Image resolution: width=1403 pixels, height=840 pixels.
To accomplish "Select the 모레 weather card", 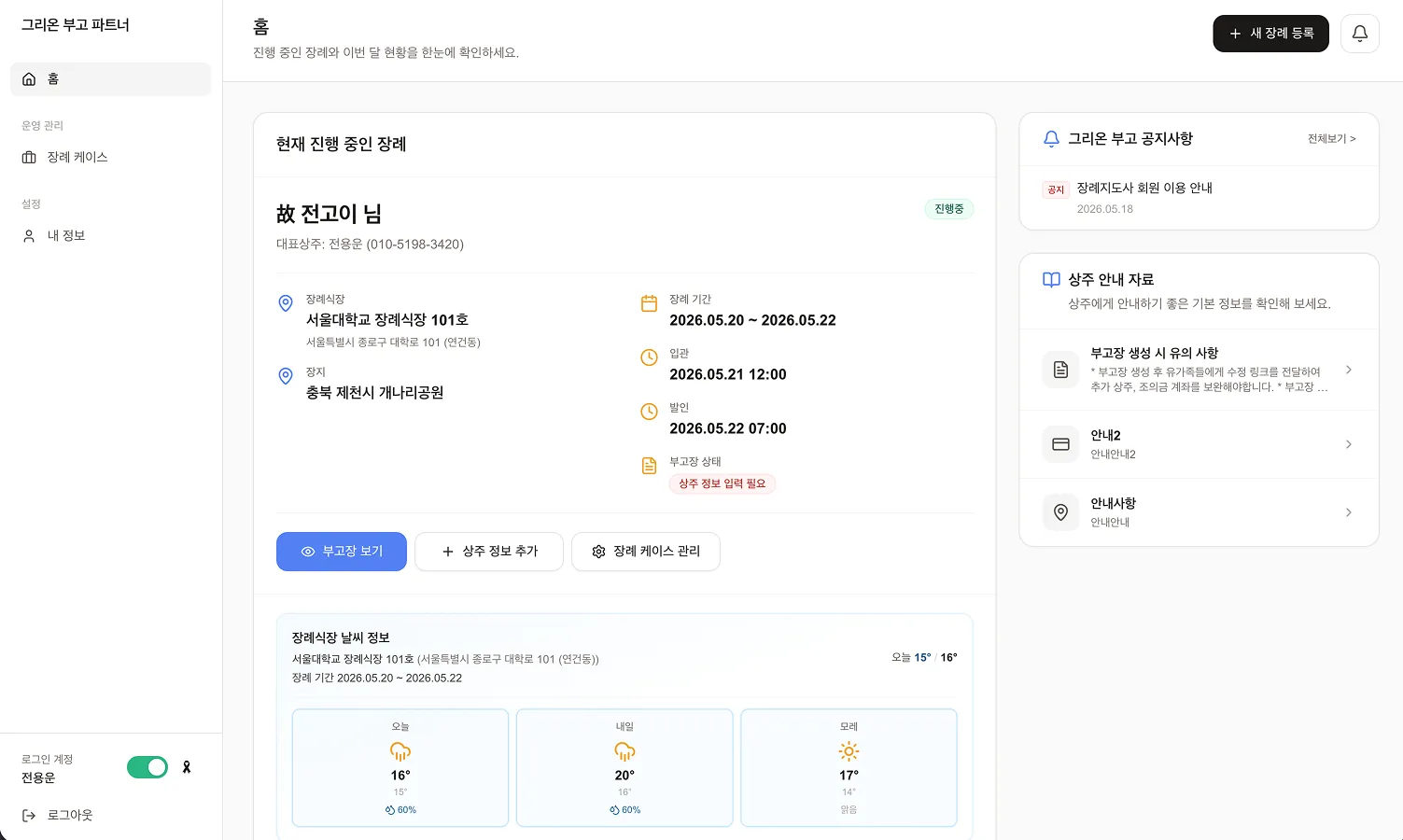I will (x=849, y=768).
